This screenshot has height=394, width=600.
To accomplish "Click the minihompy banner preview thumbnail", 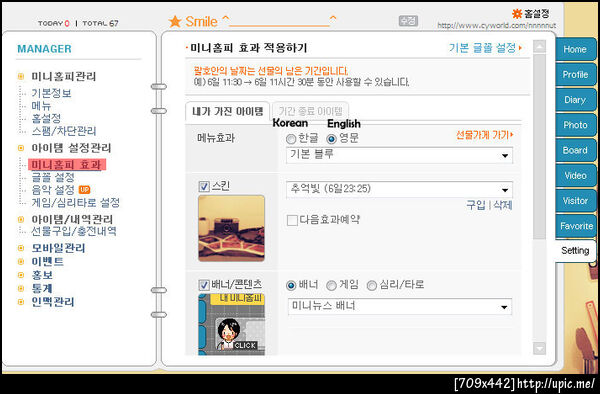I will click(232, 324).
